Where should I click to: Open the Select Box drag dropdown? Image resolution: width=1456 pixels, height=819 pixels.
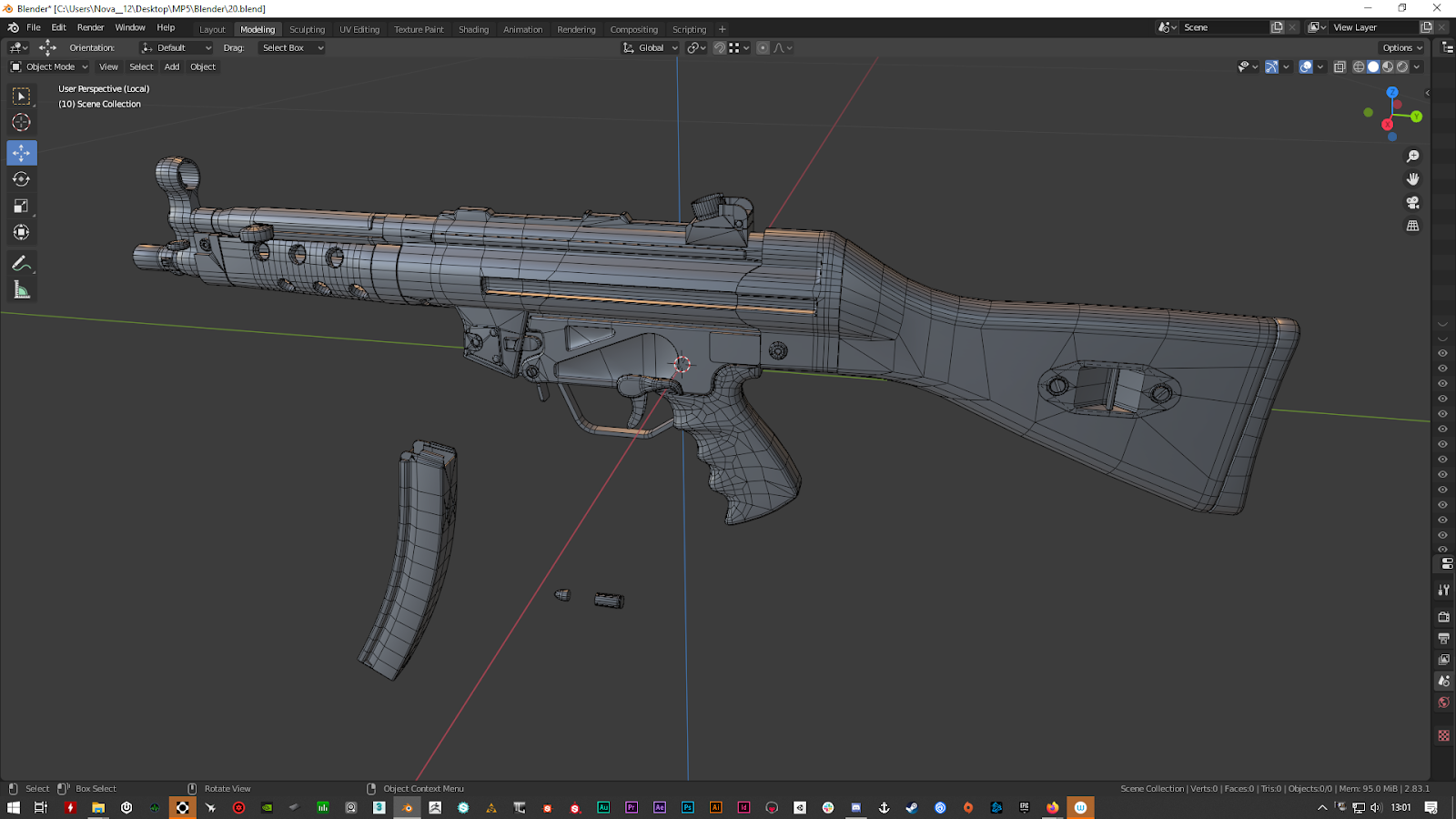pos(292,48)
